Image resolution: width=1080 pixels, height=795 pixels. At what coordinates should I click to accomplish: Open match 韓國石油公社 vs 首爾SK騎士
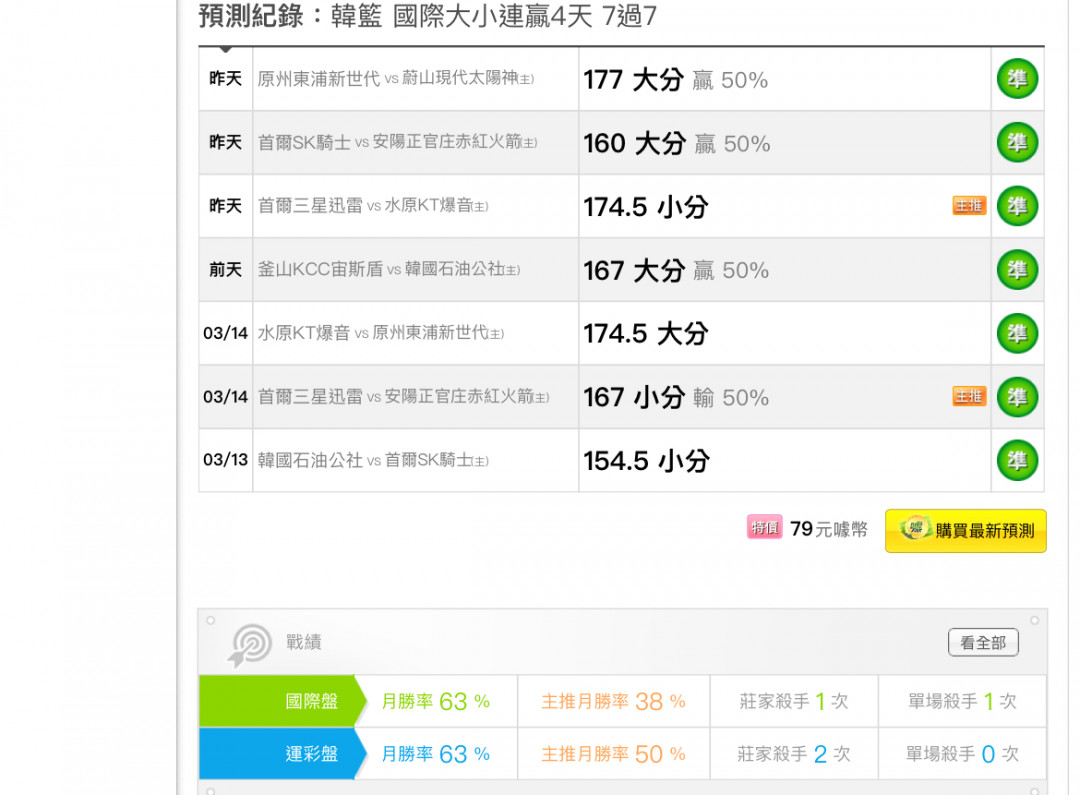tap(373, 461)
